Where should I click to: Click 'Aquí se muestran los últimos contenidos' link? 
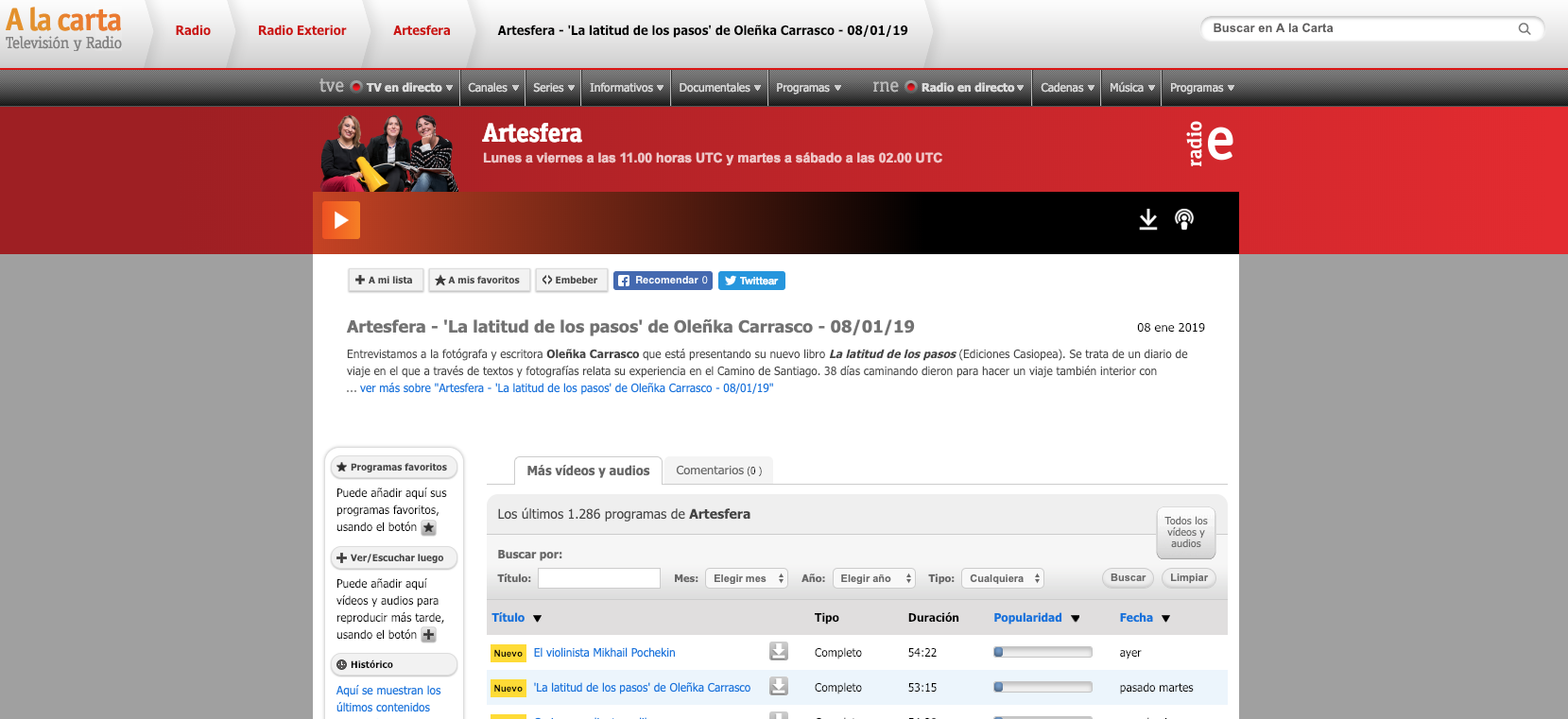point(388,699)
